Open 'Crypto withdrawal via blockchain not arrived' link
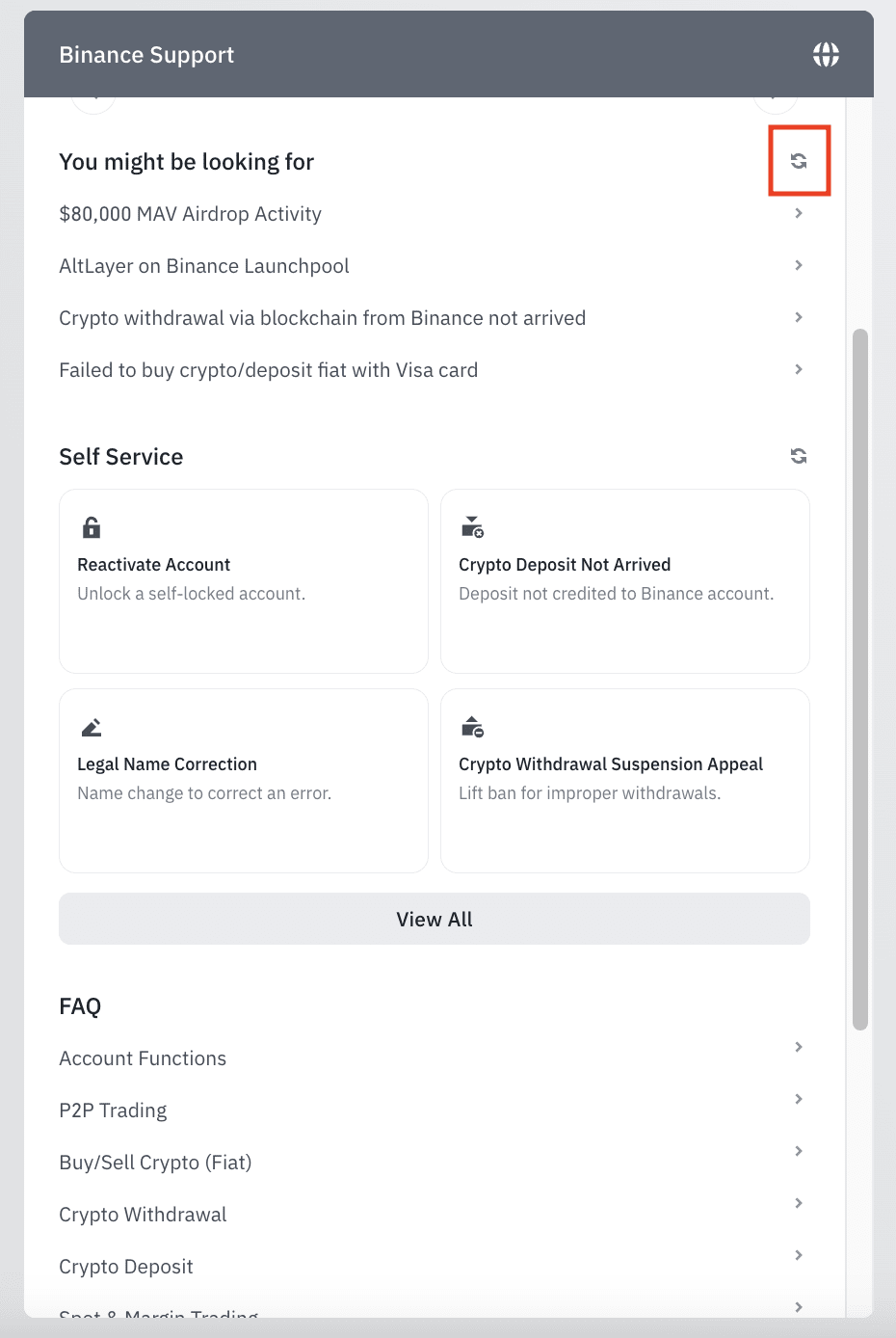The height and width of the screenshot is (1338, 896). tap(322, 318)
